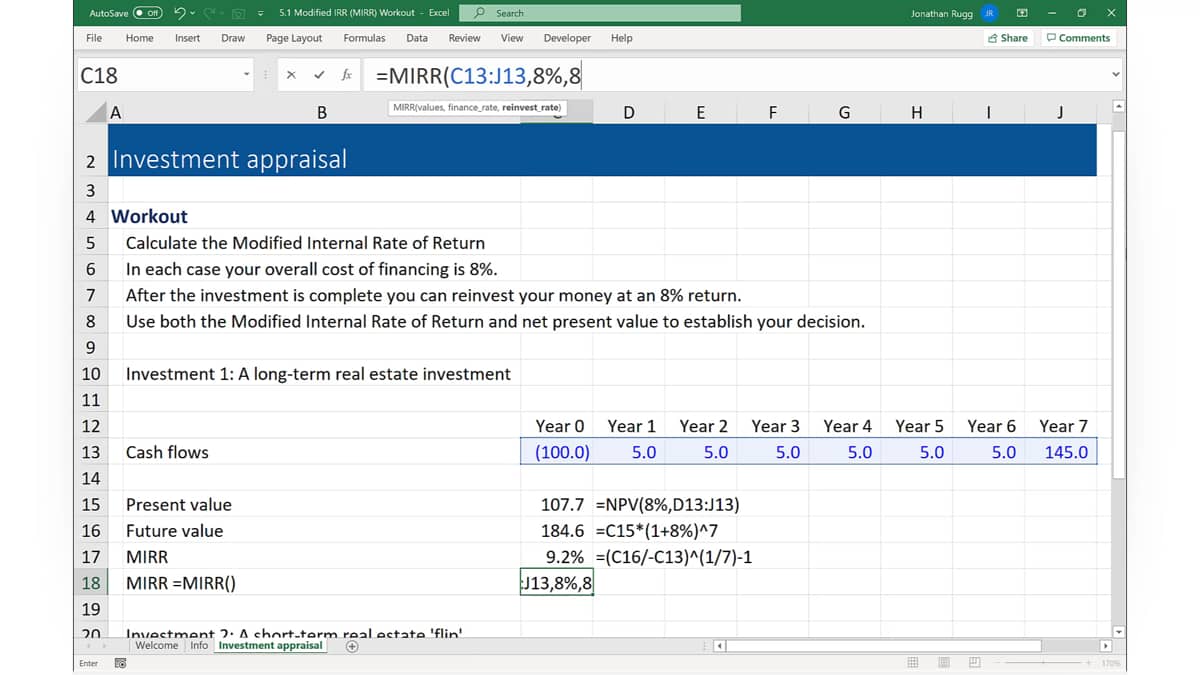Open the Insert ribbon tab

pyautogui.click(x=187, y=38)
